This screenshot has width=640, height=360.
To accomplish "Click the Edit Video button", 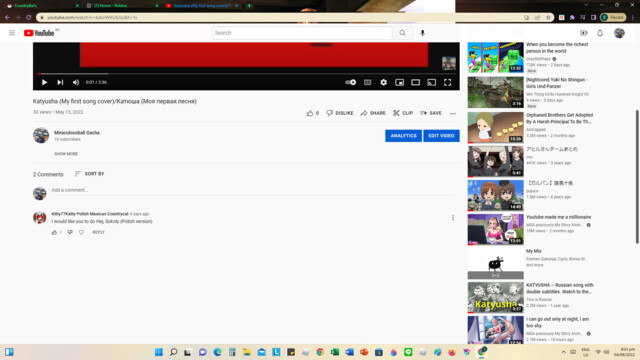I will pyautogui.click(x=441, y=136).
